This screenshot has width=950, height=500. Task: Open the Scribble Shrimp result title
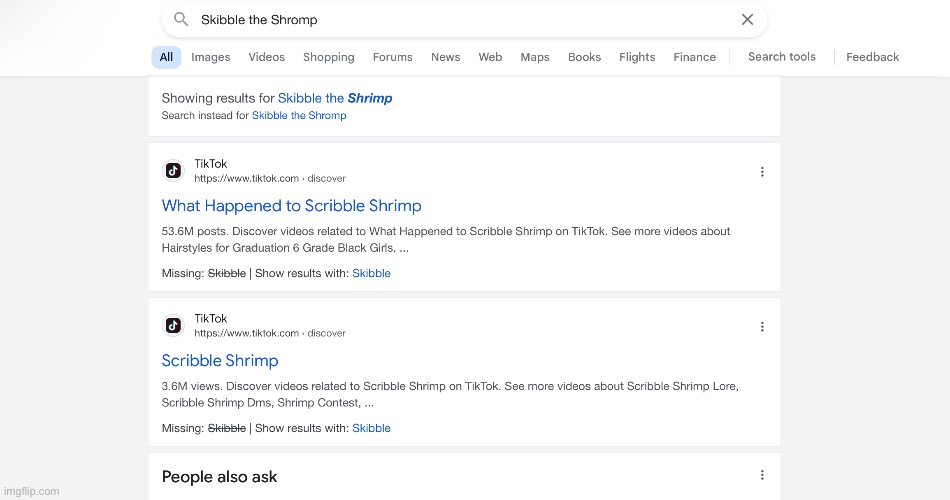point(220,360)
